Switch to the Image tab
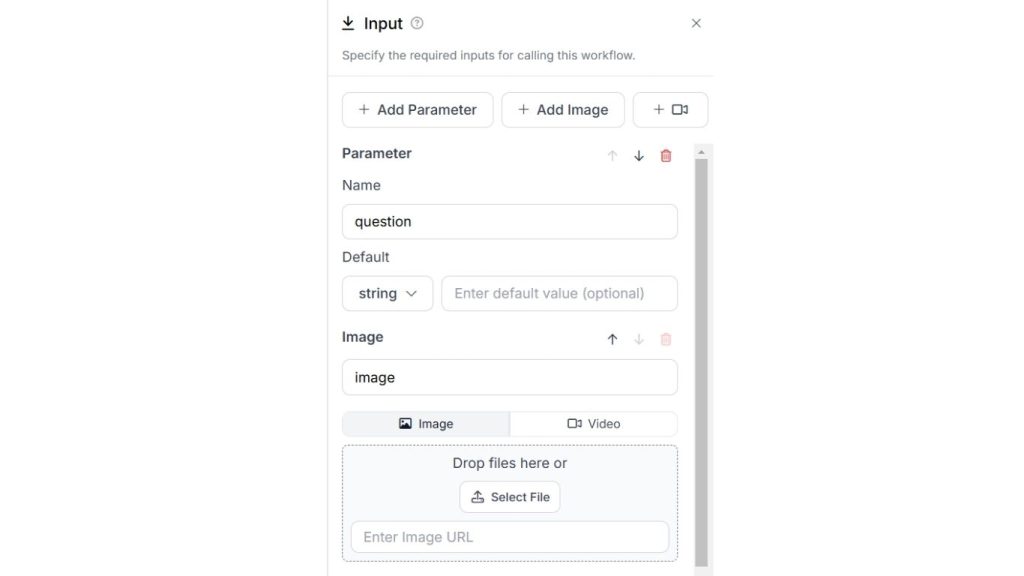The height and width of the screenshot is (576, 1024). tap(426, 424)
